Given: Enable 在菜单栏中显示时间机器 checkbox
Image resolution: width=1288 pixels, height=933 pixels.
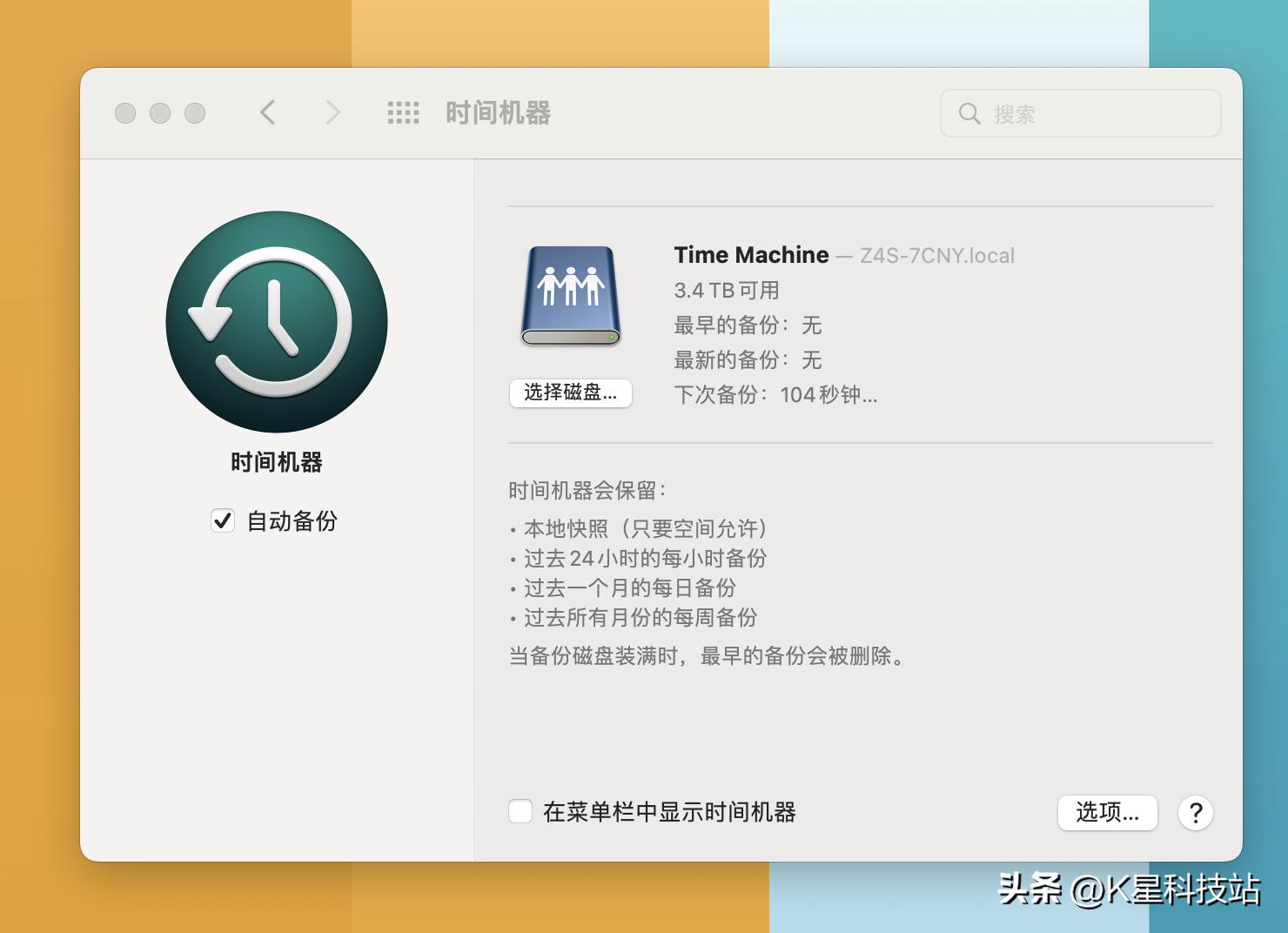Looking at the screenshot, I should 520,810.
